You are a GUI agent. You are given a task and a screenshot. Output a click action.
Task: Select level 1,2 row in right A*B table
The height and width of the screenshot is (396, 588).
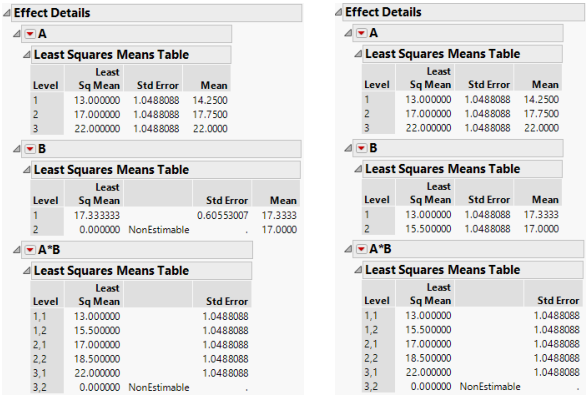(472, 330)
